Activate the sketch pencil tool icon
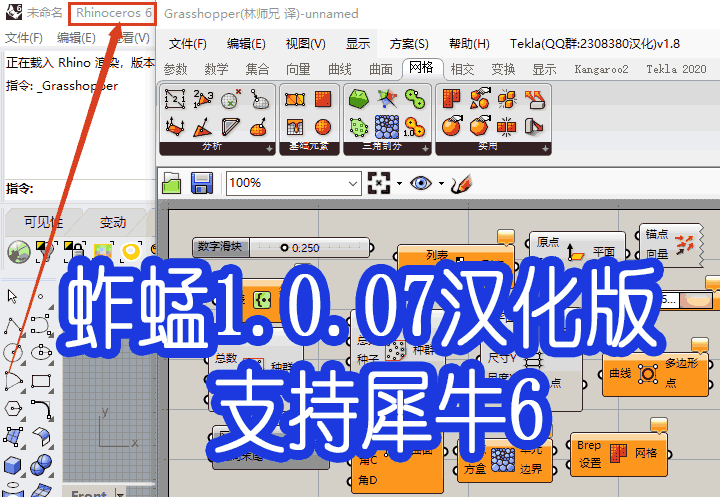720x497 pixels. tap(461, 183)
